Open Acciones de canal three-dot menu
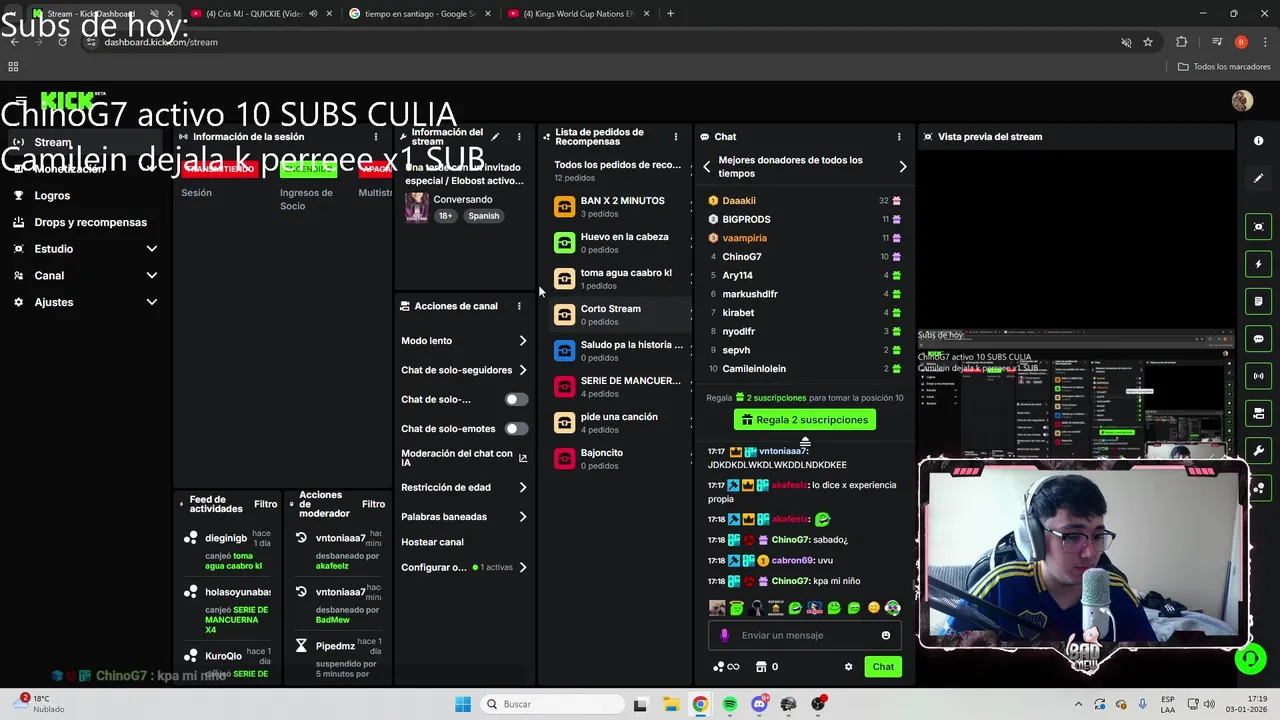 tap(519, 306)
